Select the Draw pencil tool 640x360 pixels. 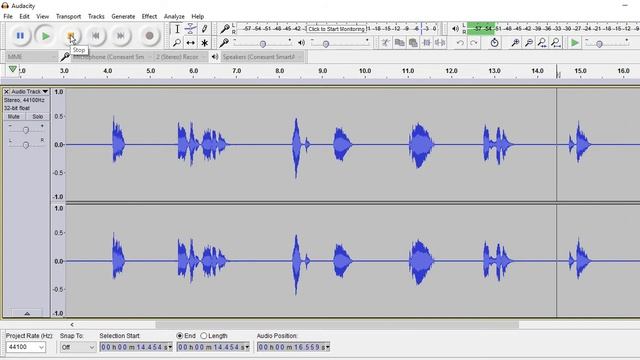click(x=204, y=29)
